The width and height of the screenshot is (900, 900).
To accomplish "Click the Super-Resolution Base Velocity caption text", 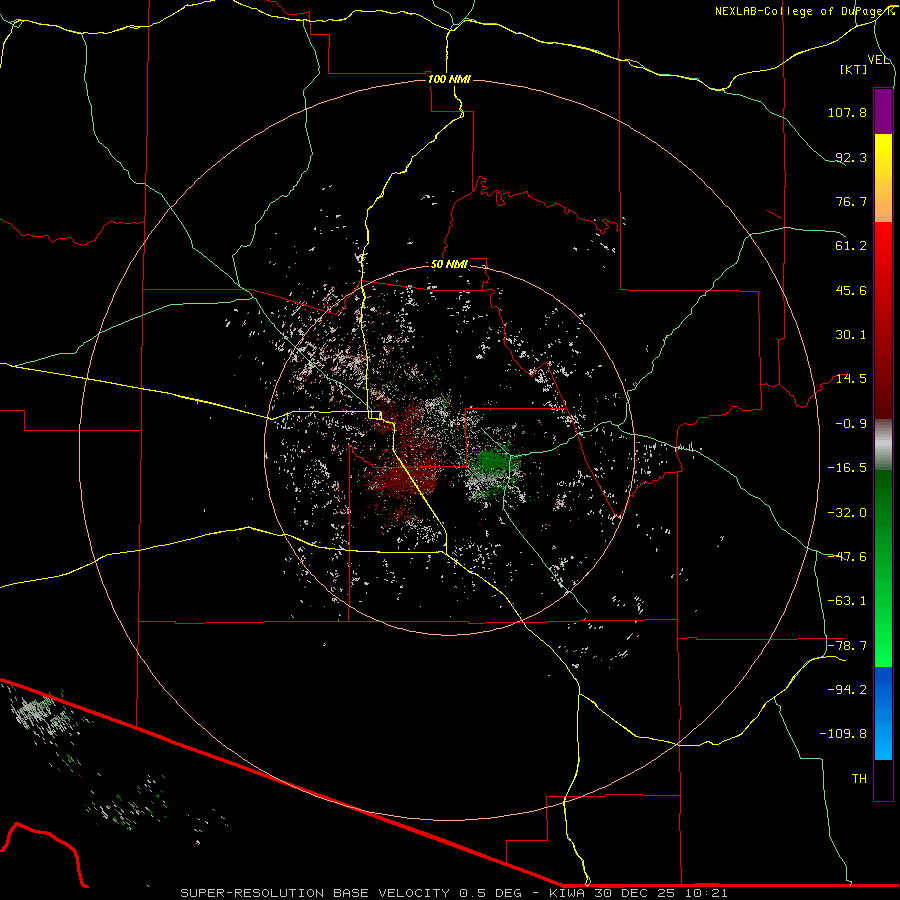I will 454,893.
